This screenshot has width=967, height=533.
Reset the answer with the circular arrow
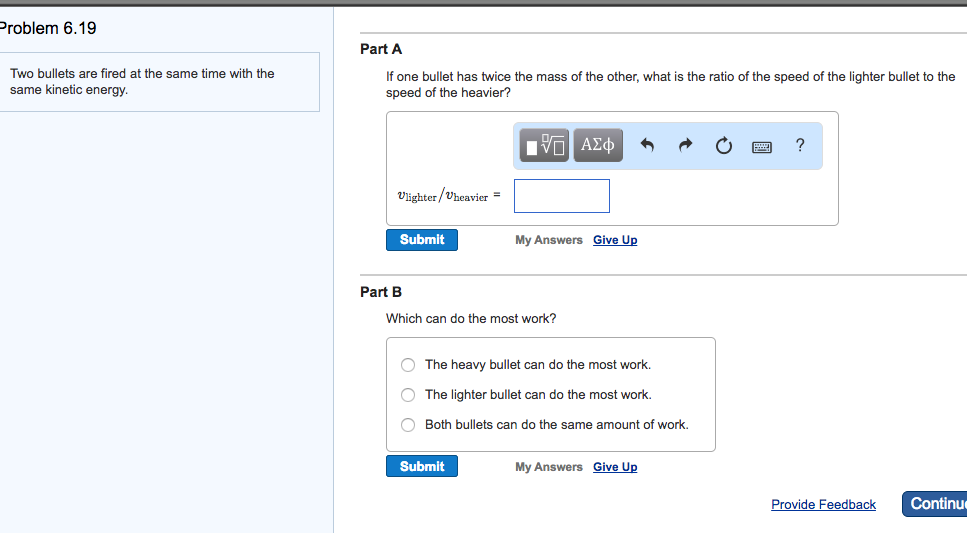coord(723,146)
